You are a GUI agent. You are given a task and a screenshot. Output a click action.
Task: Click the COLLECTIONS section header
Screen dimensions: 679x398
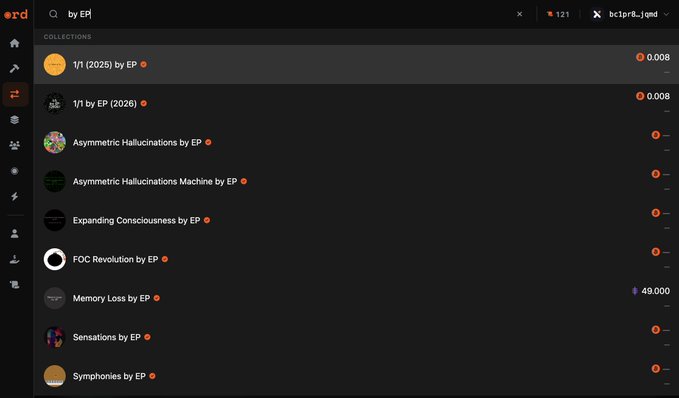click(x=68, y=37)
